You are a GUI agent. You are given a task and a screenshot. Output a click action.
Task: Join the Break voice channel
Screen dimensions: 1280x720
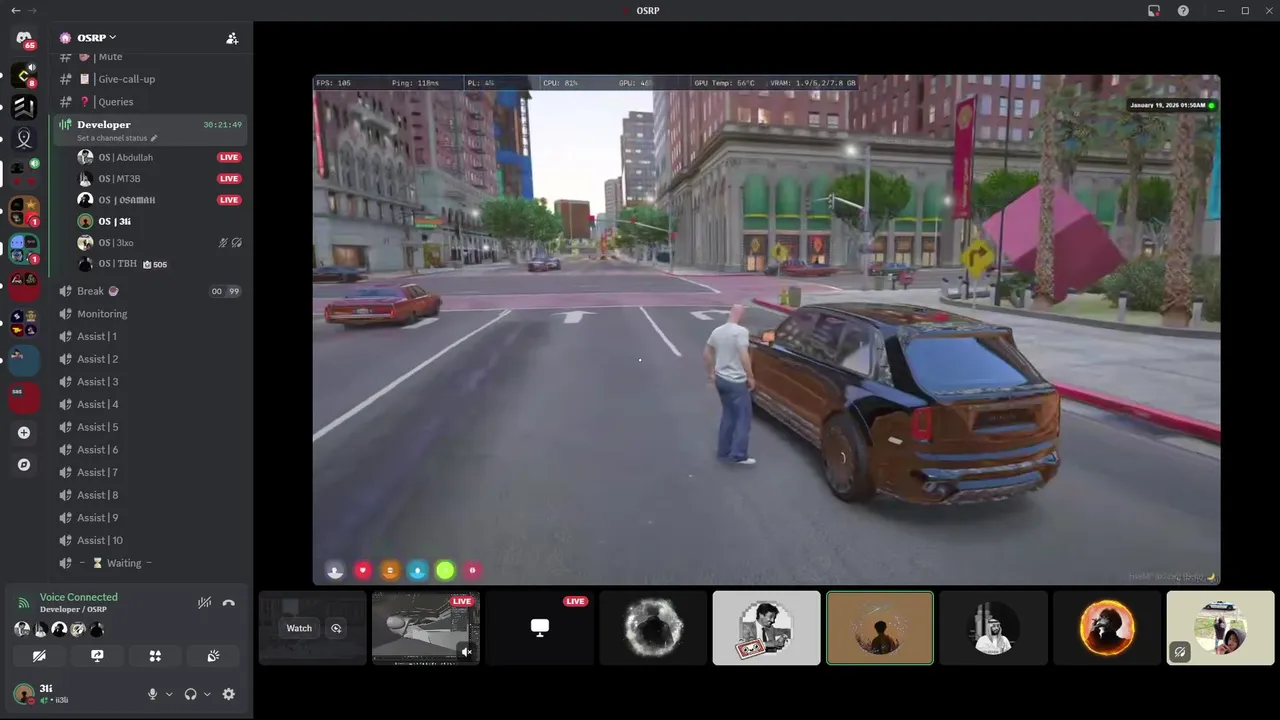(150, 291)
